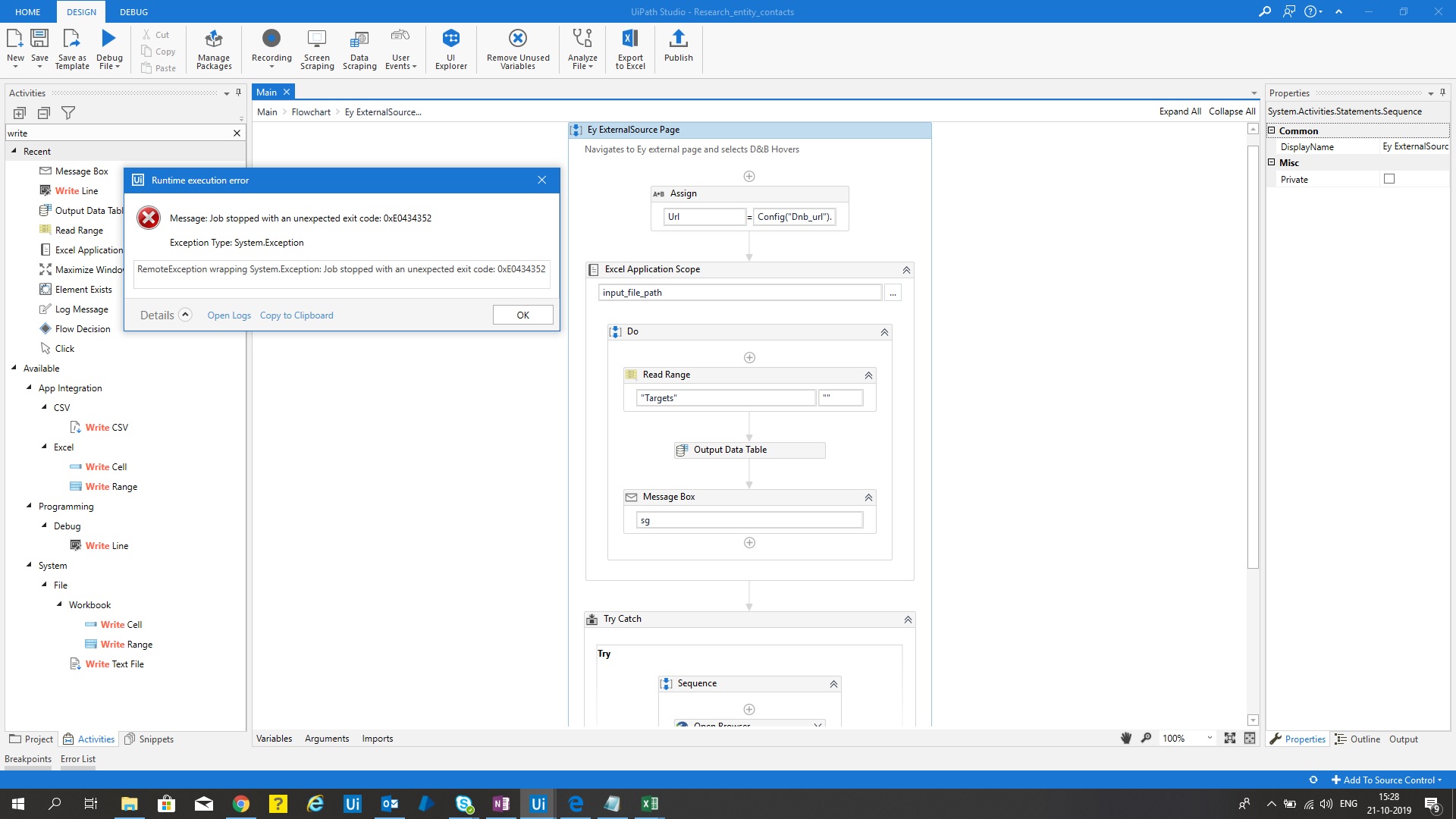Image resolution: width=1456 pixels, height=819 pixels.
Task: Open Save as Template
Action: coord(72,49)
